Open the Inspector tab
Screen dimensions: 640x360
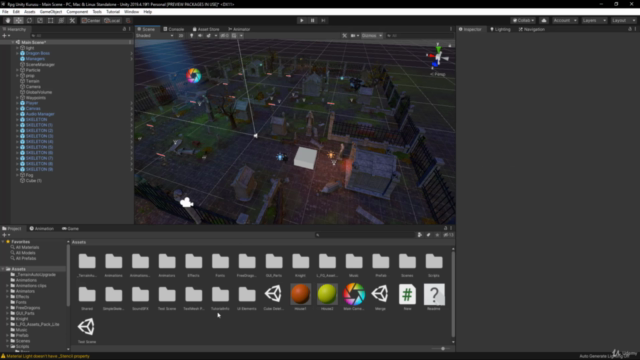[470, 29]
